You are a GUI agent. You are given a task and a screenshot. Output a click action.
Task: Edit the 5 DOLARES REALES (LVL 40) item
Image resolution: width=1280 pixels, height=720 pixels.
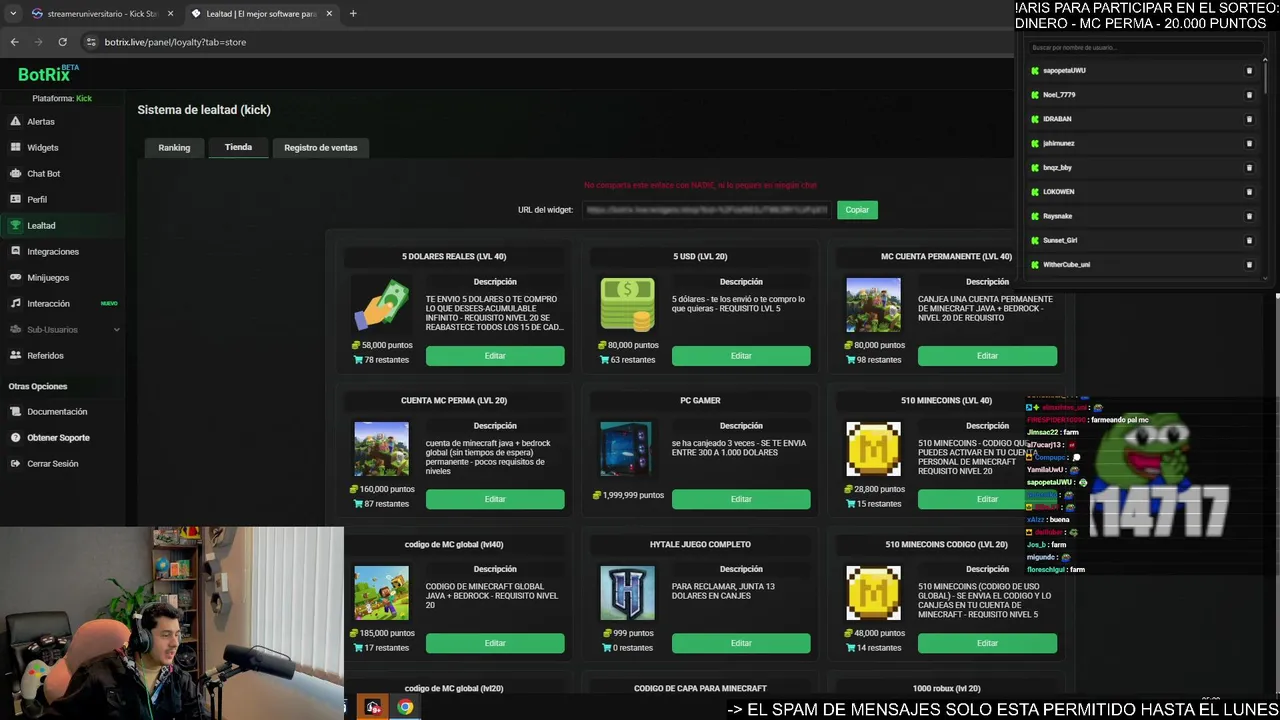tap(495, 356)
